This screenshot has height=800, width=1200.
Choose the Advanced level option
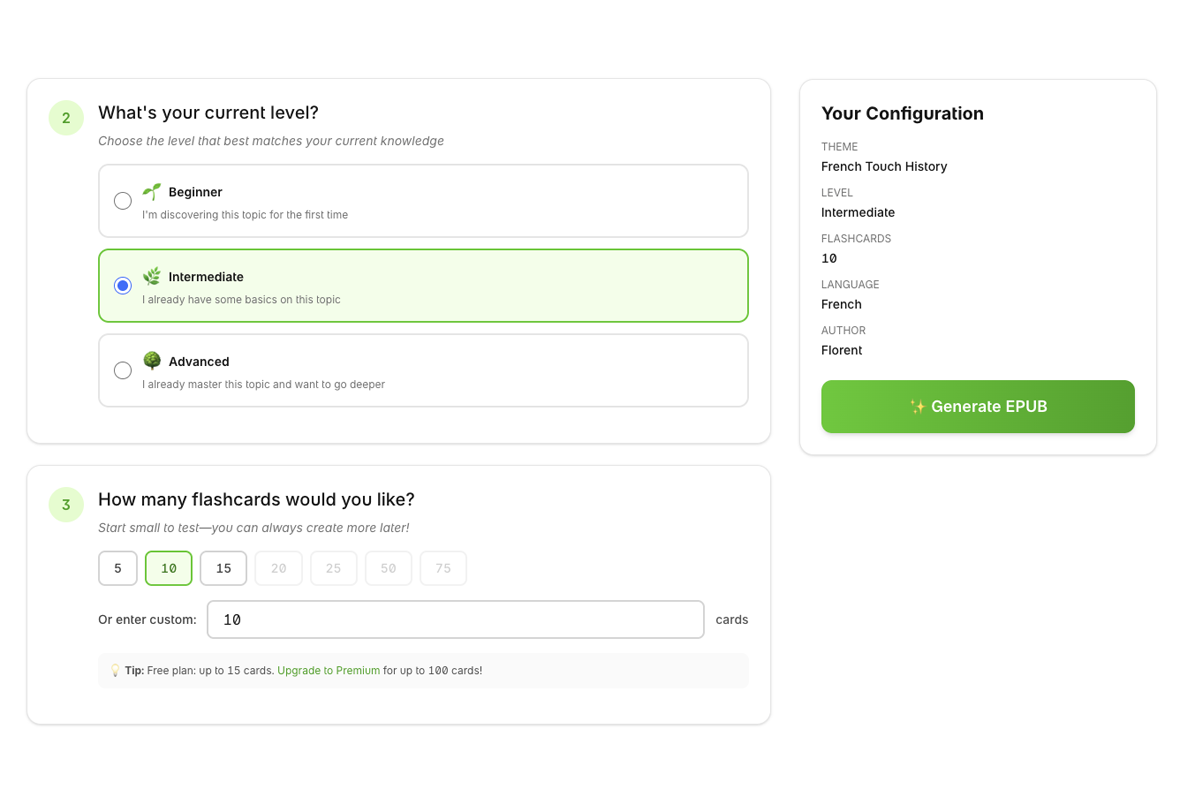[122, 369]
